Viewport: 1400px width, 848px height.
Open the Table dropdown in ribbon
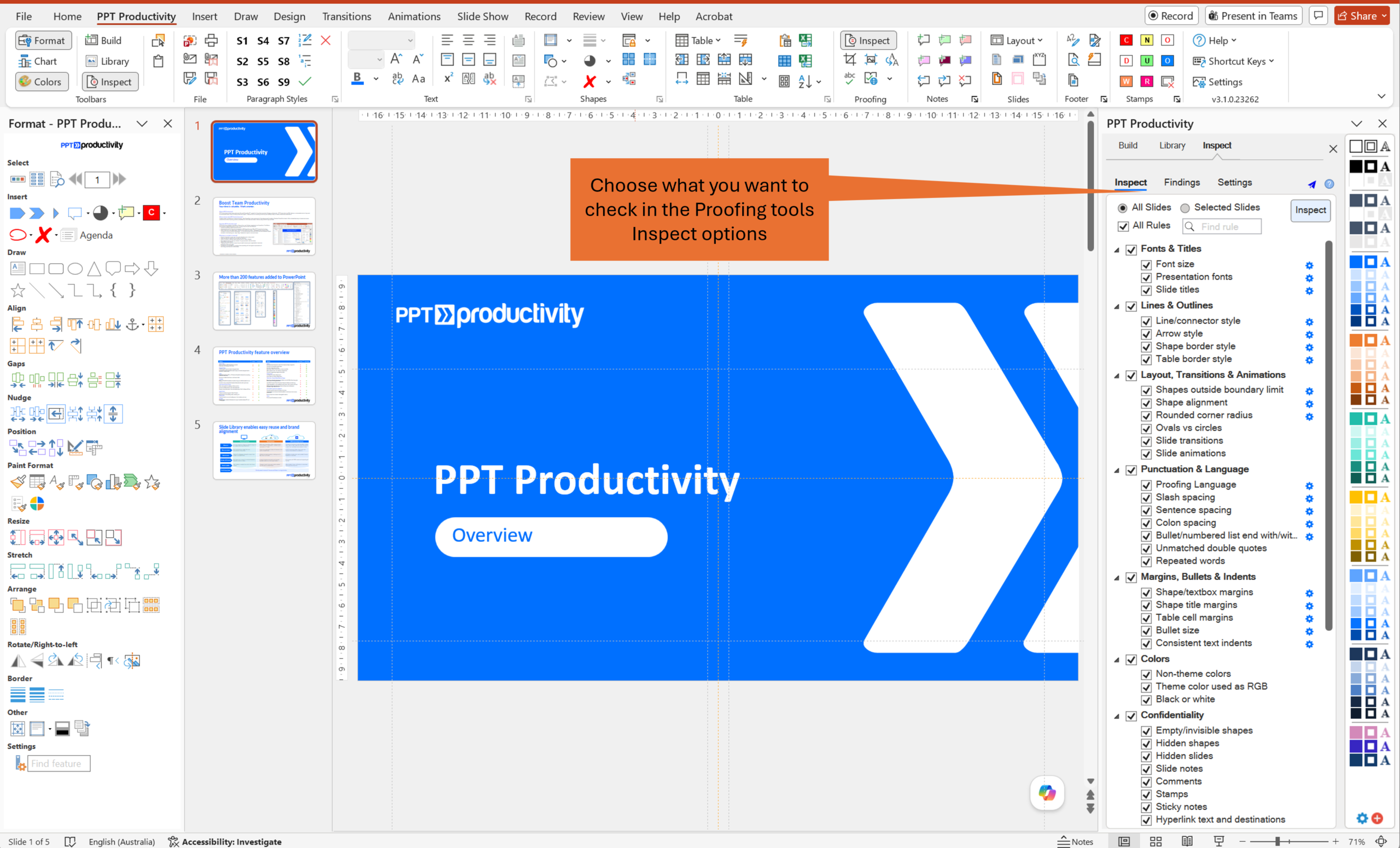(x=698, y=40)
